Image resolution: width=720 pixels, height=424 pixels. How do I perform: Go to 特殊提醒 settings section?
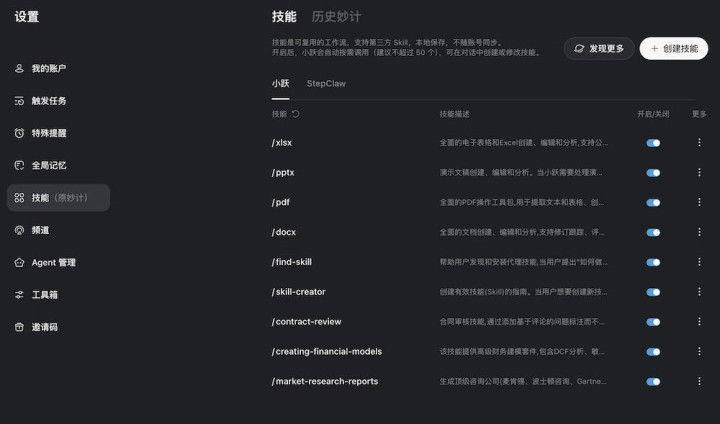(58, 133)
